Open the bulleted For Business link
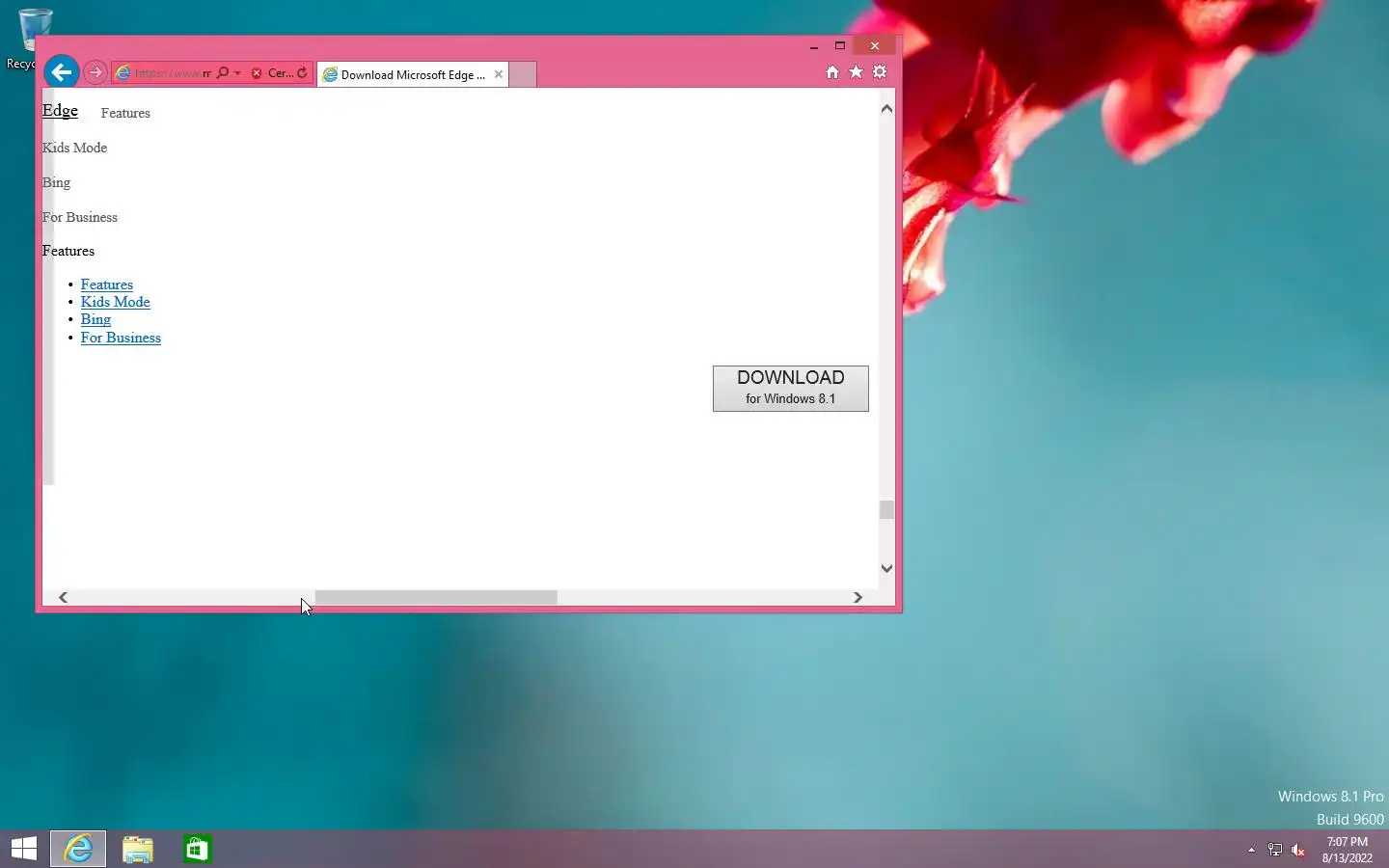Viewport: 1389px width, 868px height. click(121, 338)
